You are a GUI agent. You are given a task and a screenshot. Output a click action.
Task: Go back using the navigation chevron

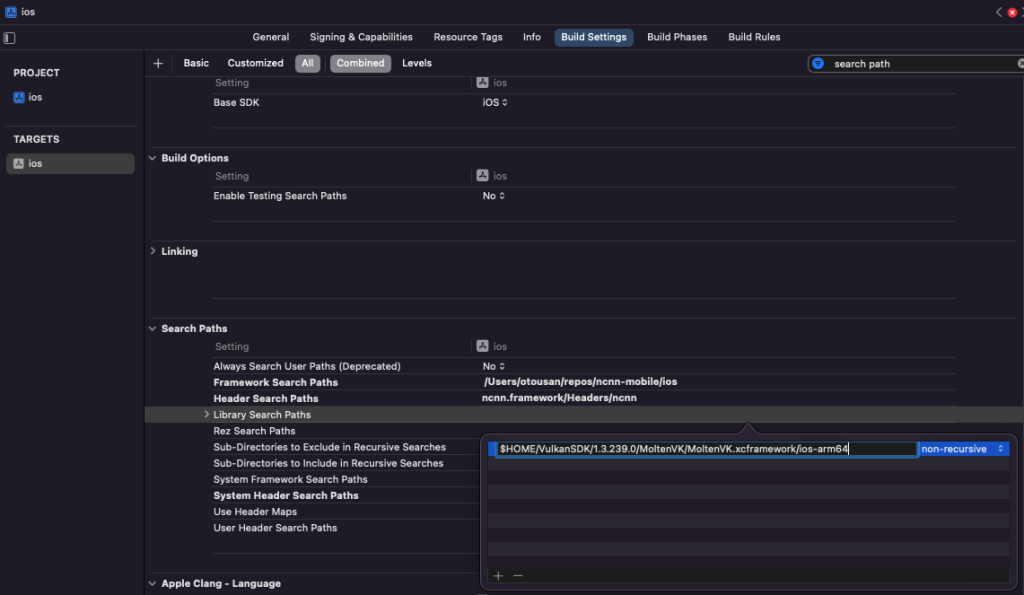998,12
